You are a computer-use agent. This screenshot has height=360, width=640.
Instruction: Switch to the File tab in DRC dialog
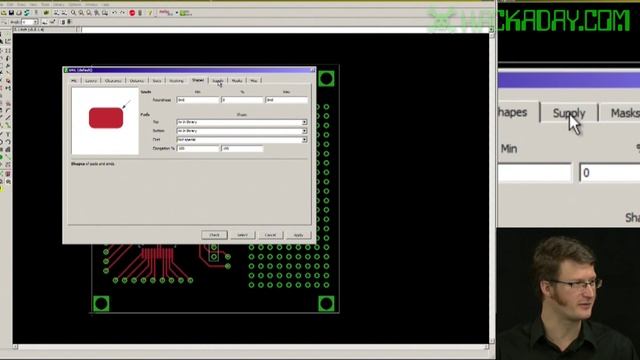[x=74, y=81]
